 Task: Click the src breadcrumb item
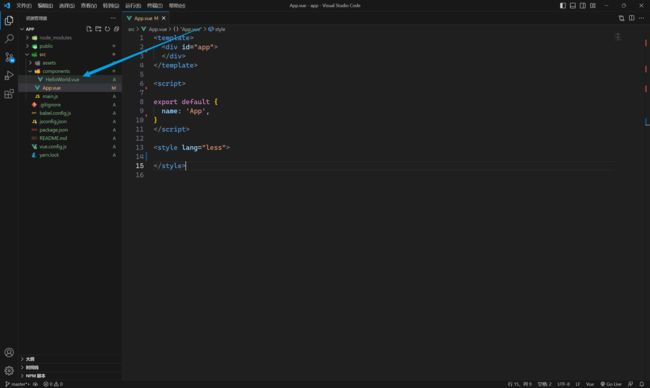131,29
